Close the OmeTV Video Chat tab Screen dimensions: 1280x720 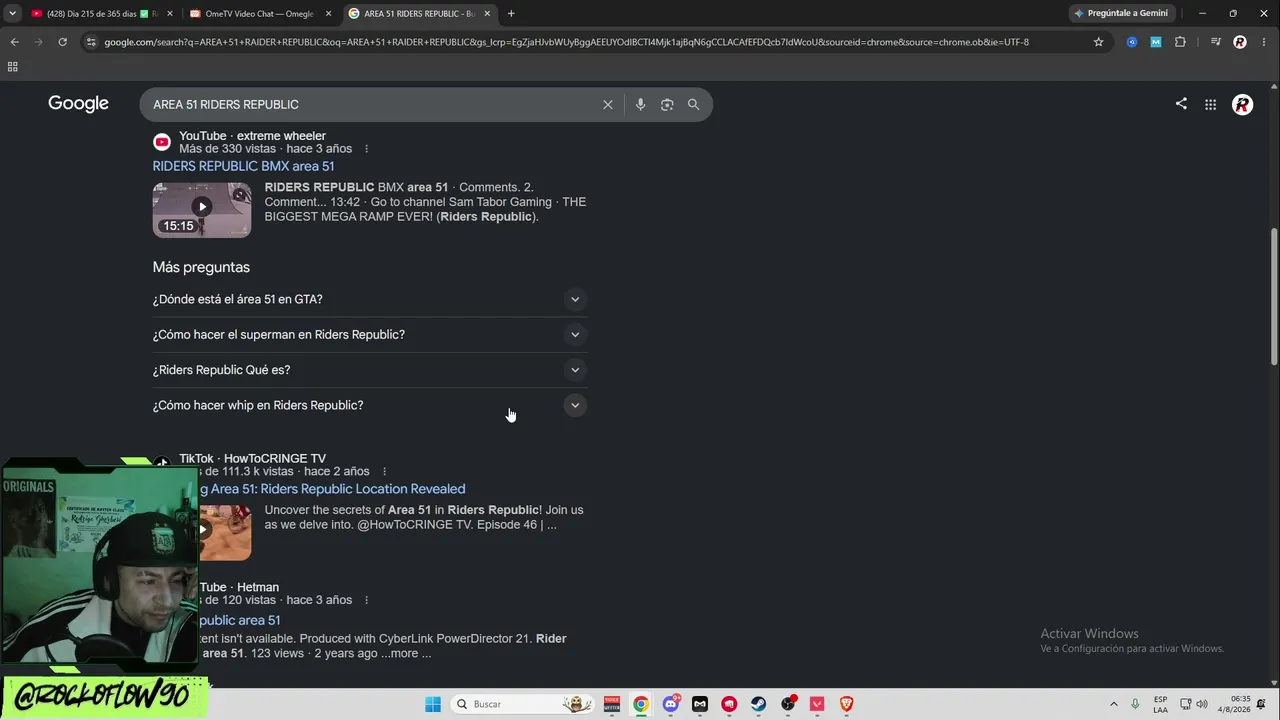coord(328,13)
